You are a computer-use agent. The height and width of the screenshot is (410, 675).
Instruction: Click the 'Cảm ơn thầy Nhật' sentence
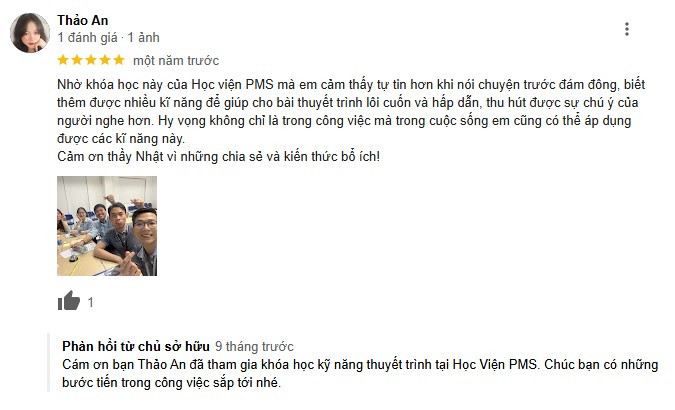coord(219,156)
